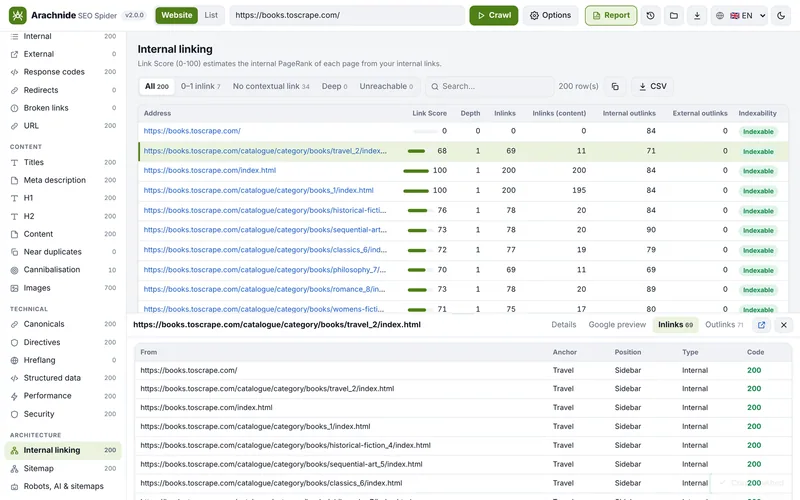Open the romance_8 category address link
Image resolution: width=800 pixels, height=500 pixels.
(x=264, y=289)
